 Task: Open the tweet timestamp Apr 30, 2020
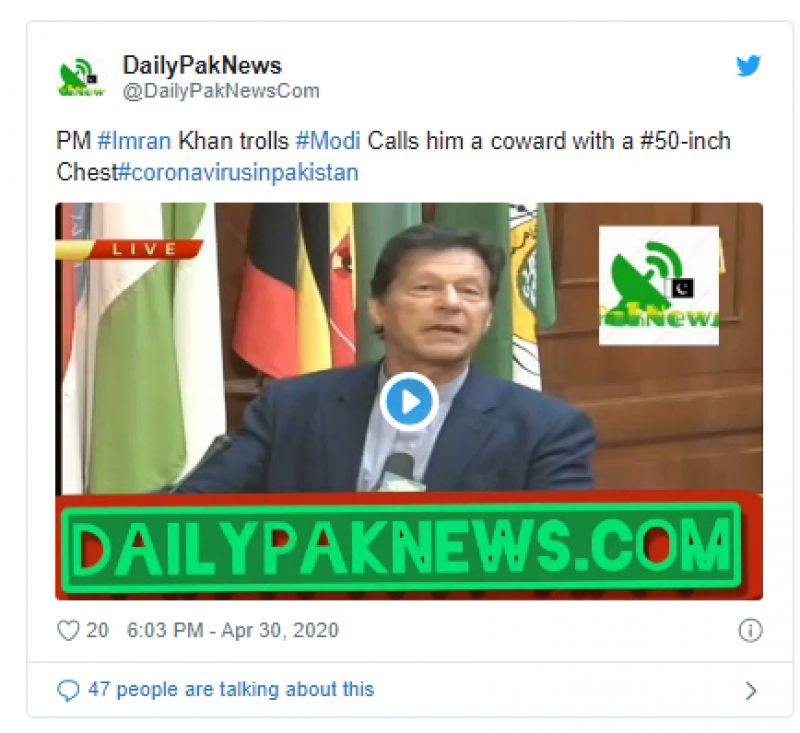(233, 630)
